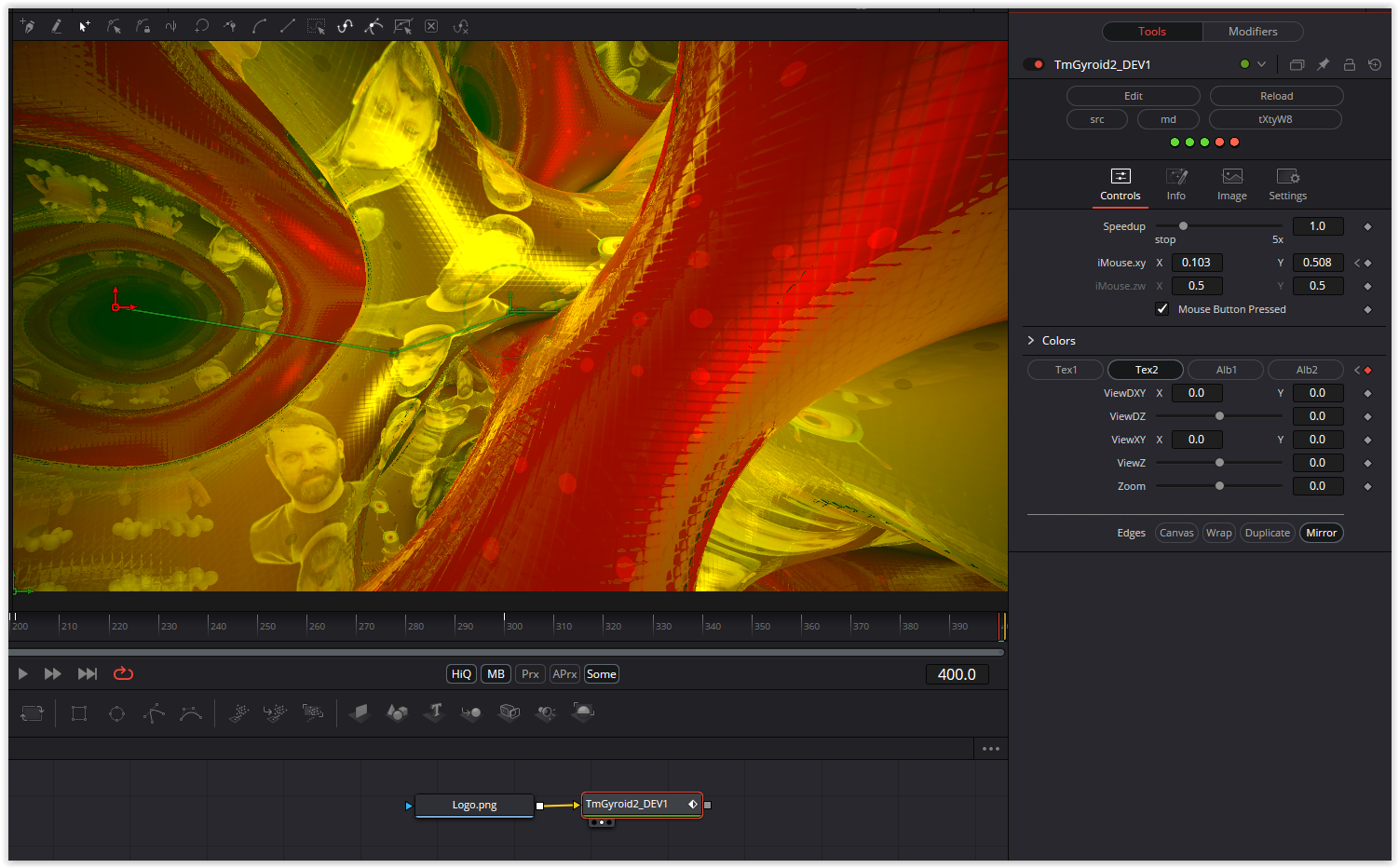The image size is (1399, 868).
Task: Toggle HiQ high quality mode
Action: point(461,674)
